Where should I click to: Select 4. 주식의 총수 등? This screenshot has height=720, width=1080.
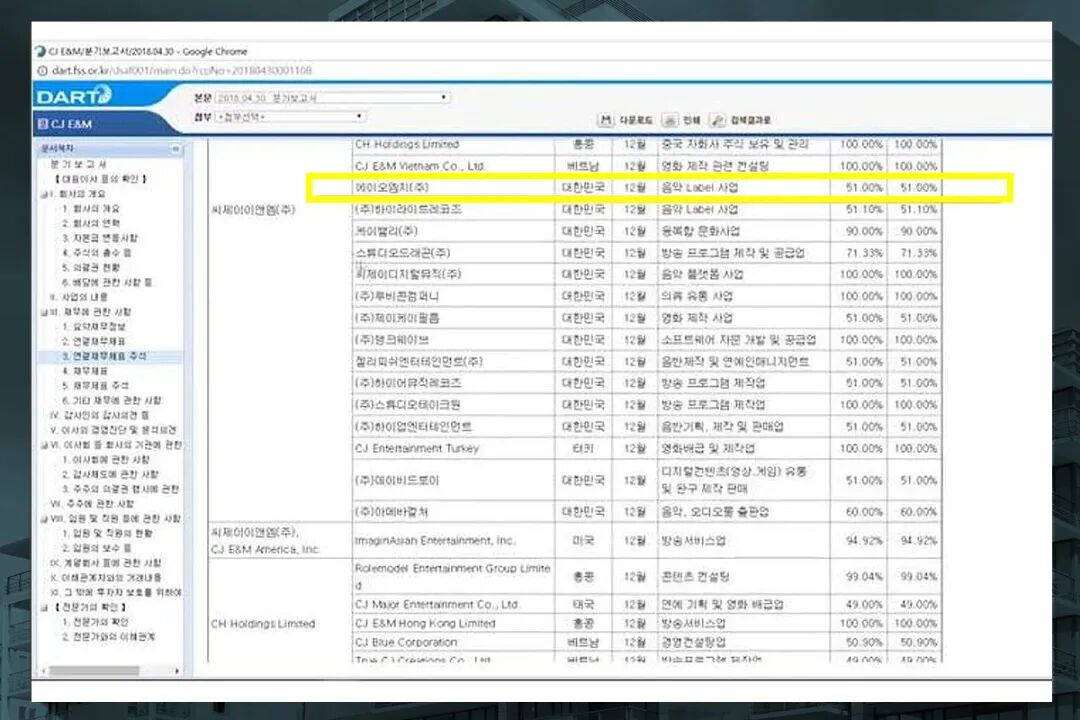[x=96, y=253]
